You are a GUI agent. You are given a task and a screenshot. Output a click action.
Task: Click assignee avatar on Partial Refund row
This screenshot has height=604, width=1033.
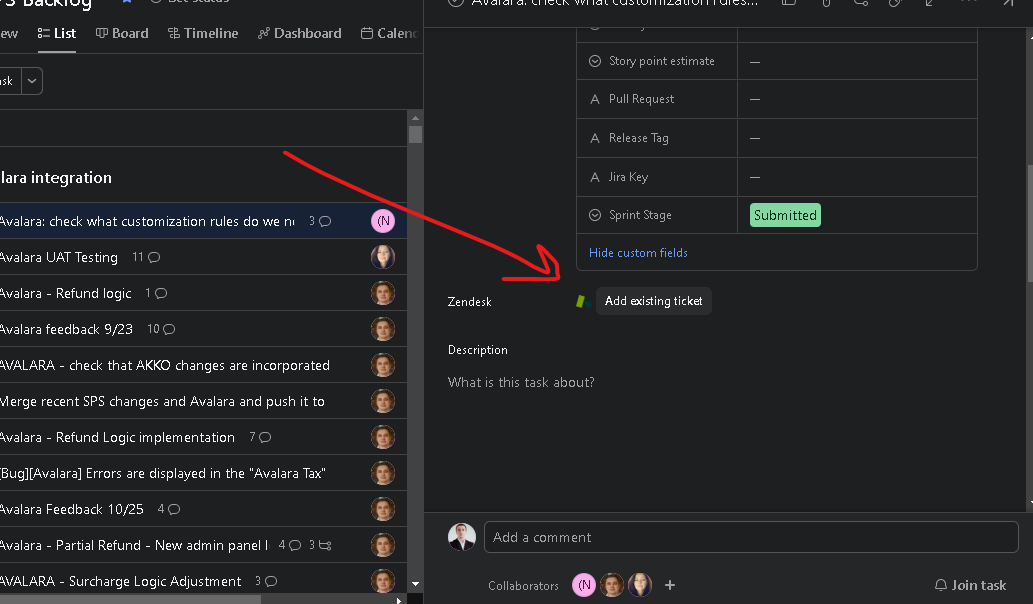pos(383,545)
